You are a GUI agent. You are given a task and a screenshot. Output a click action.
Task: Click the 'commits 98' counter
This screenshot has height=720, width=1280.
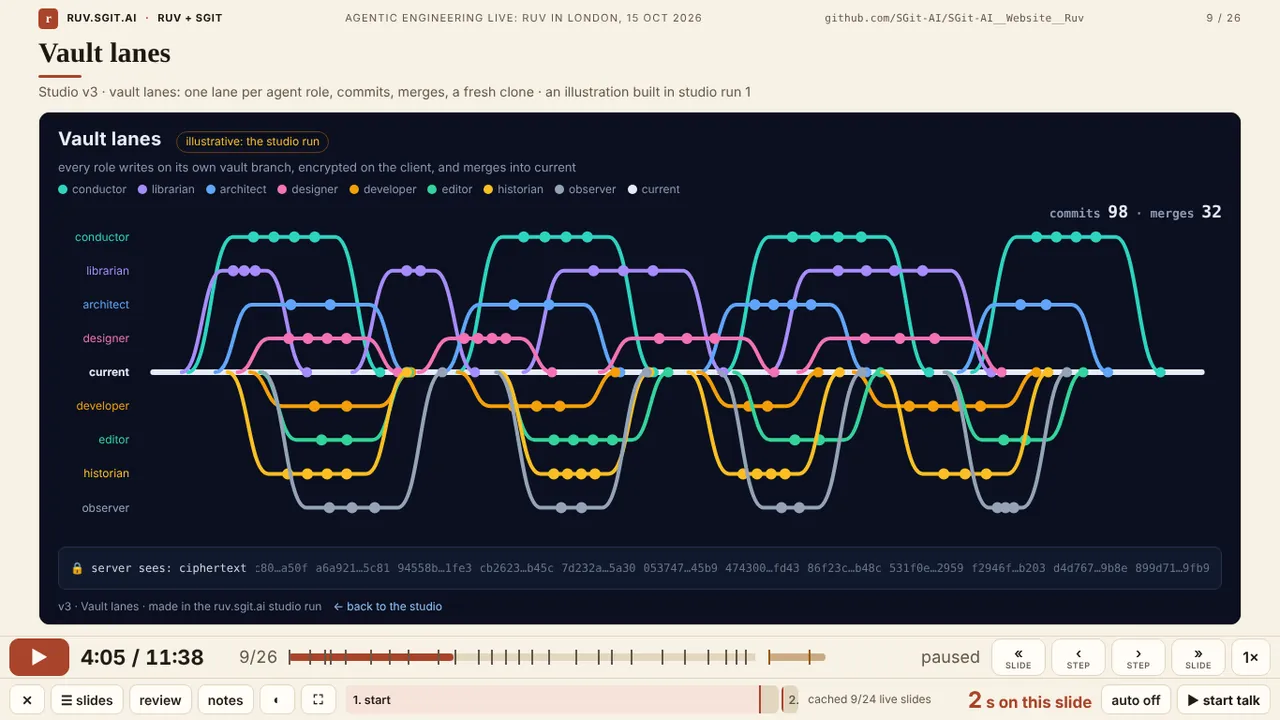point(1088,212)
